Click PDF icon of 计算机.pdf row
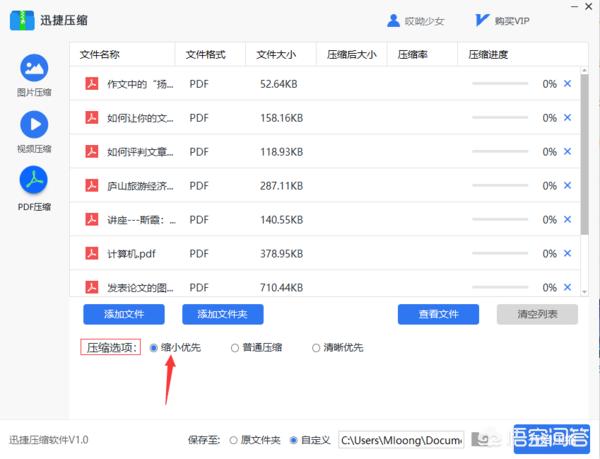600x459 pixels. [91, 253]
